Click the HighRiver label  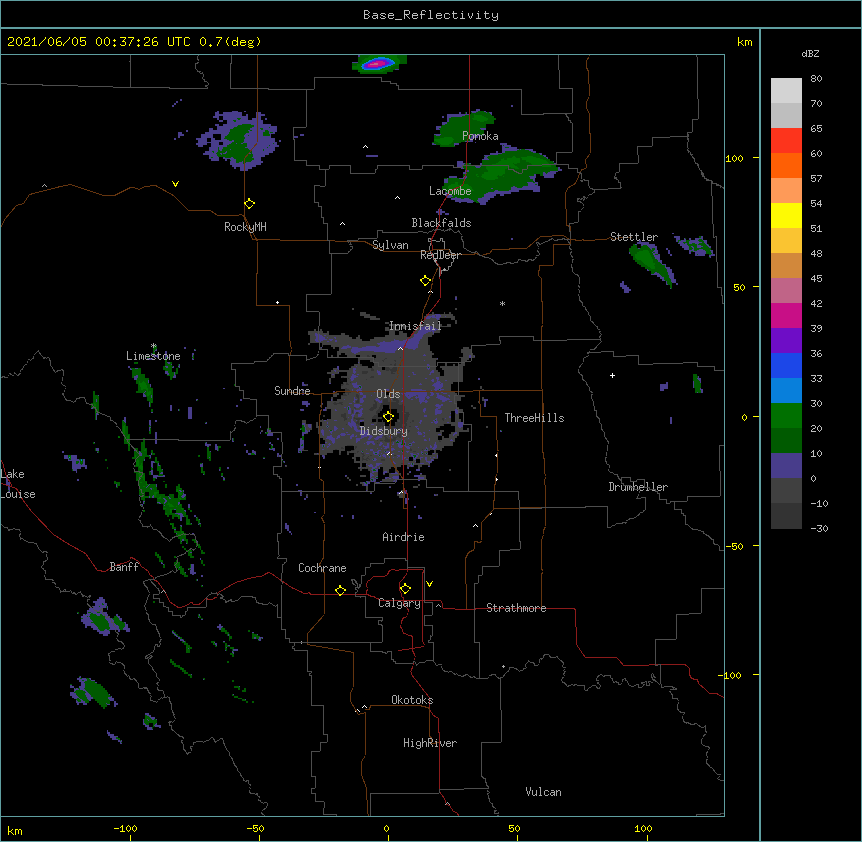click(430, 743)
